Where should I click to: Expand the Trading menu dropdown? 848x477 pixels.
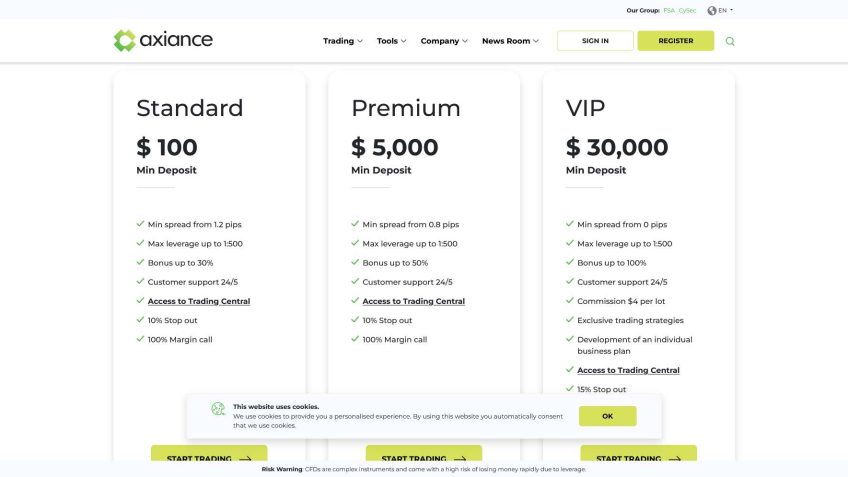[343, 41]
